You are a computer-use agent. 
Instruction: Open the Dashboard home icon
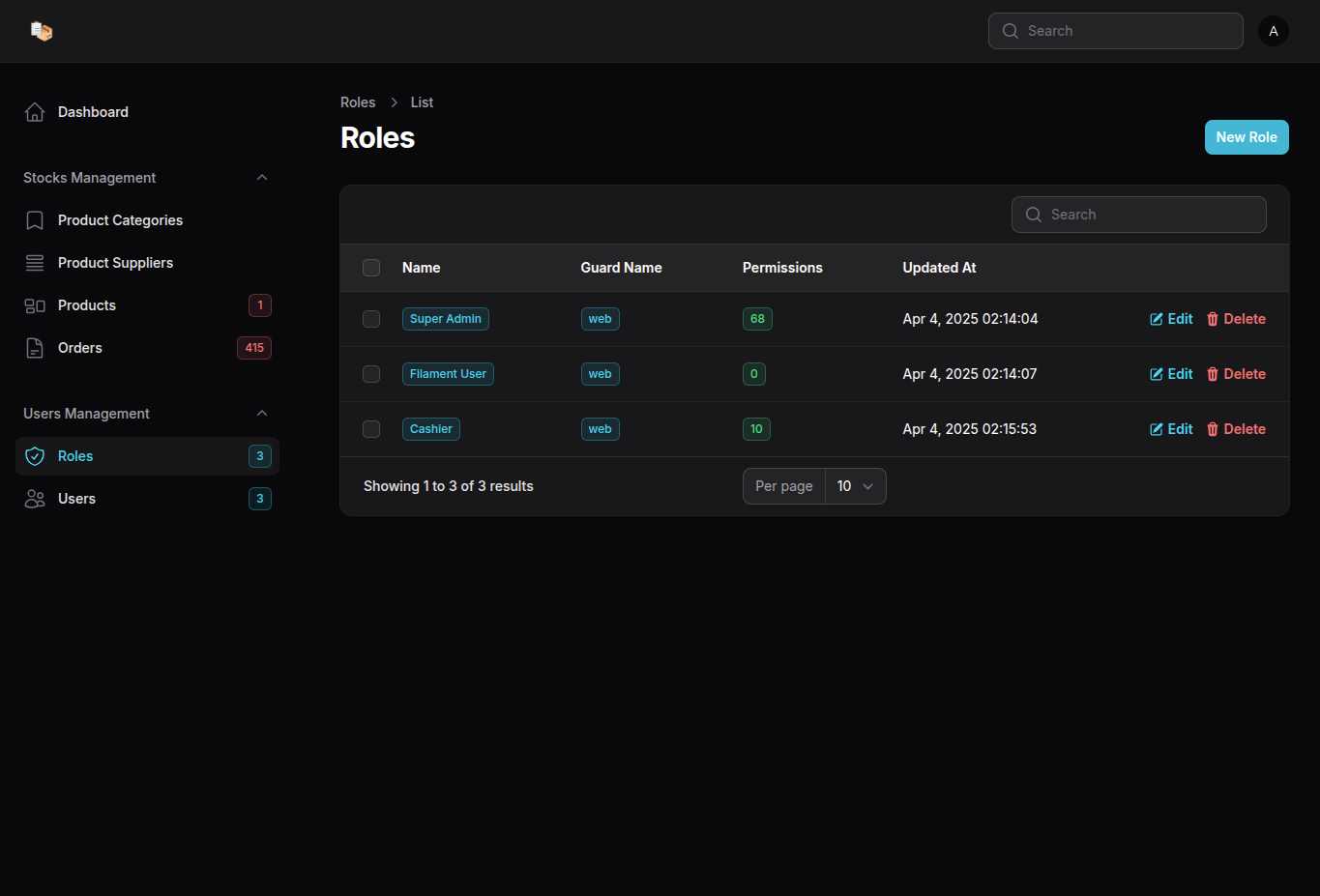tap(35, 112)
